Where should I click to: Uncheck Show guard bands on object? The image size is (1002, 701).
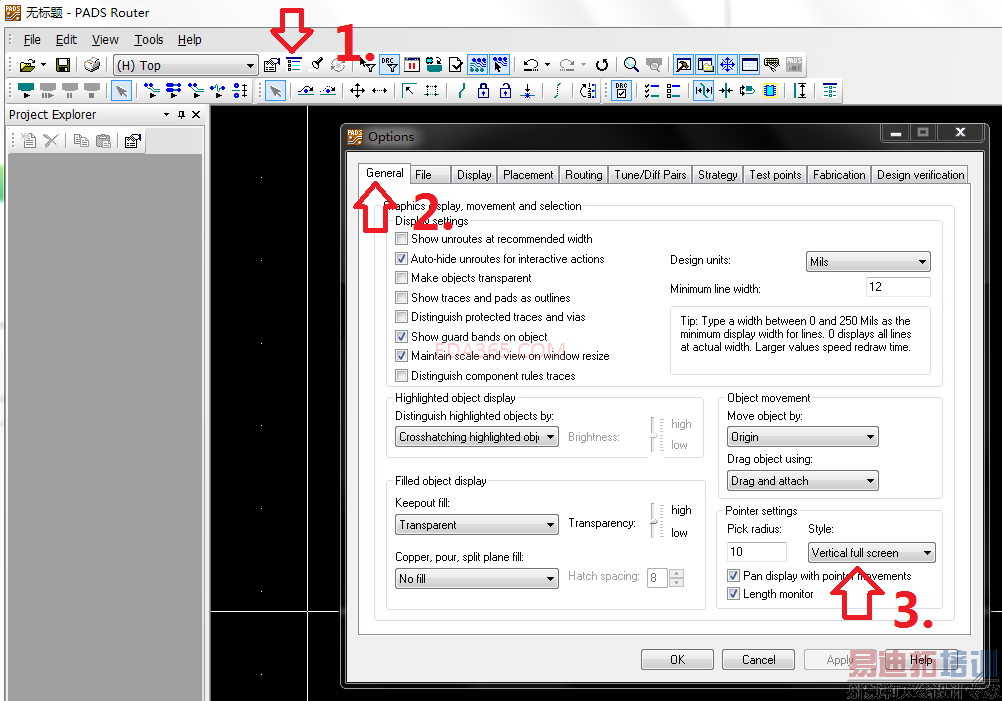point(401,337)
